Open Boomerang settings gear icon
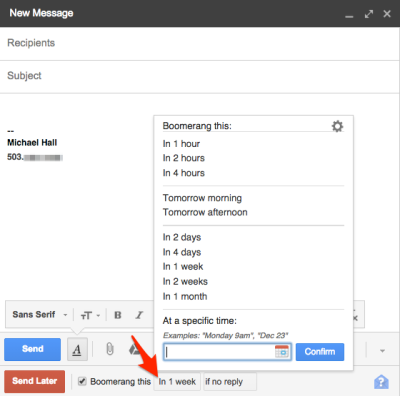 coord(337,126)
